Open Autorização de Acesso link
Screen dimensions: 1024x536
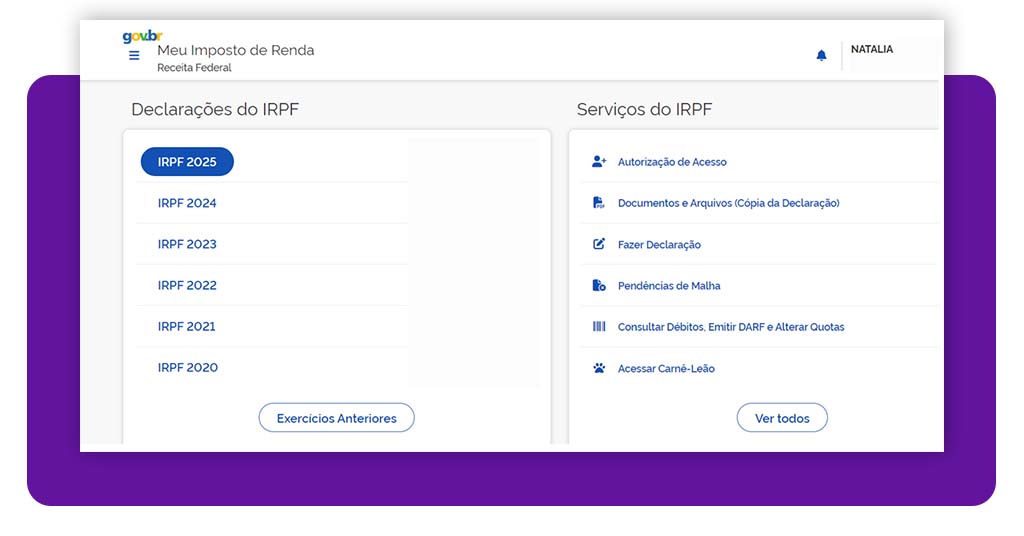click(x=672, y=162)
